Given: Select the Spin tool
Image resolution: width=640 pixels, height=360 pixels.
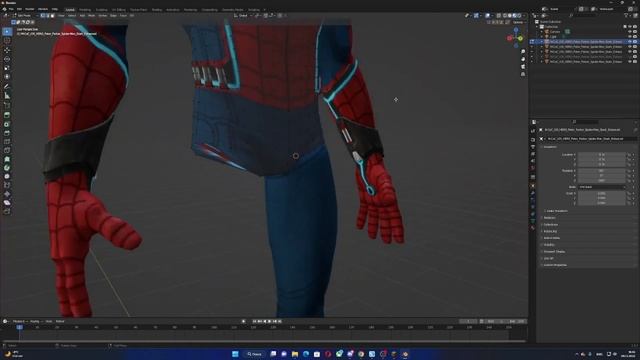Looking at the screenshot, I should [7, 168].
